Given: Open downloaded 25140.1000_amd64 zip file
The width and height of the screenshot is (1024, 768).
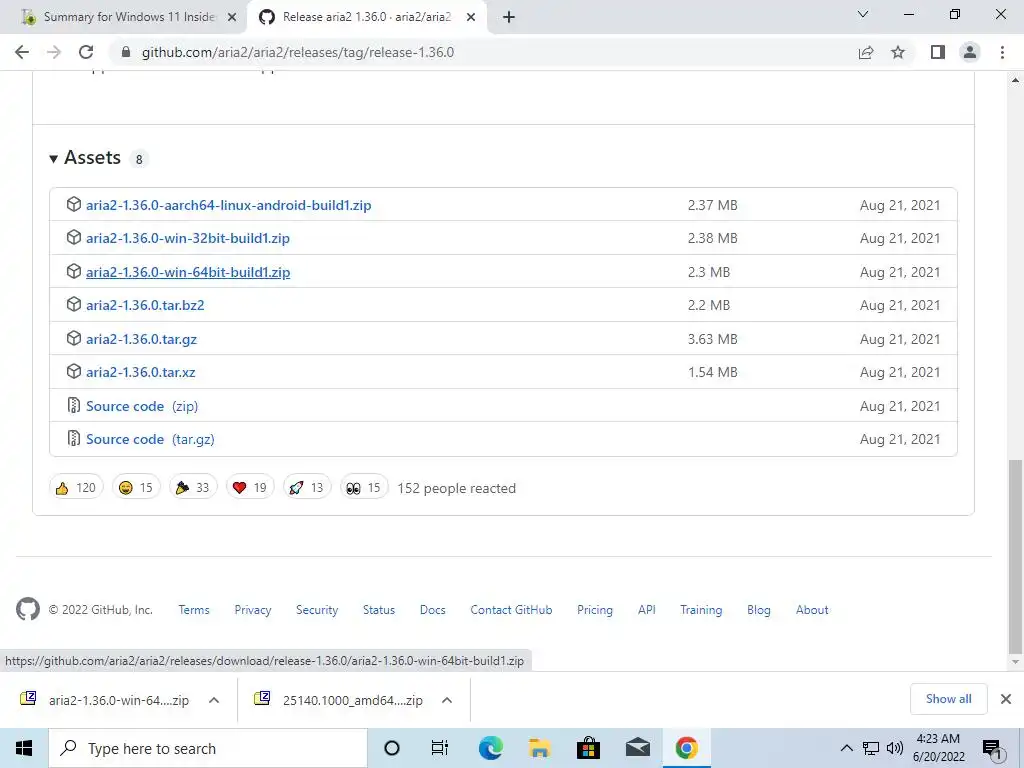Looking at the screenshot, I should (338, 700).
